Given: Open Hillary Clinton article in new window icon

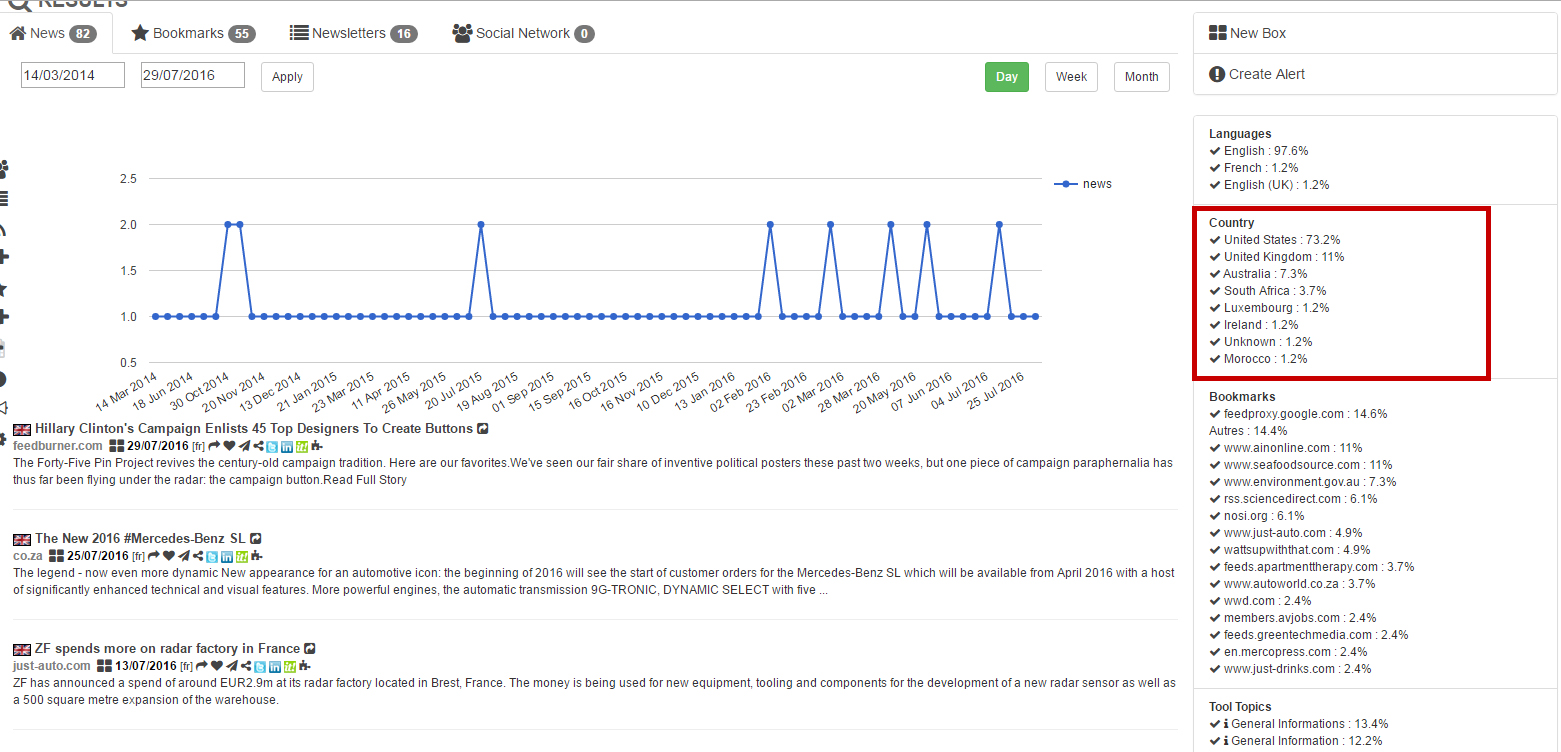Looking at the screenshot, I should click(x=483, y=428).
